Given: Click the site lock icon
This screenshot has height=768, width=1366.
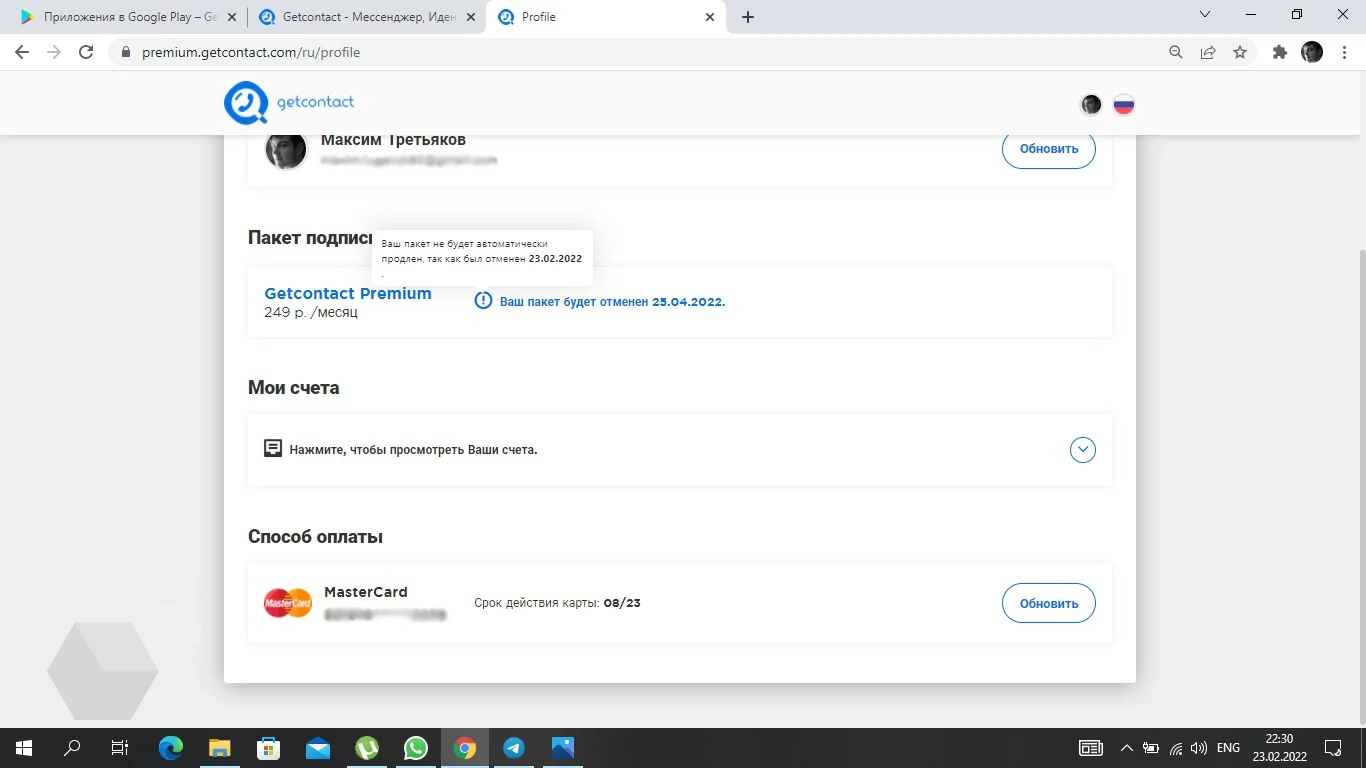Looking at the screenshot, I should pos(125,52).
